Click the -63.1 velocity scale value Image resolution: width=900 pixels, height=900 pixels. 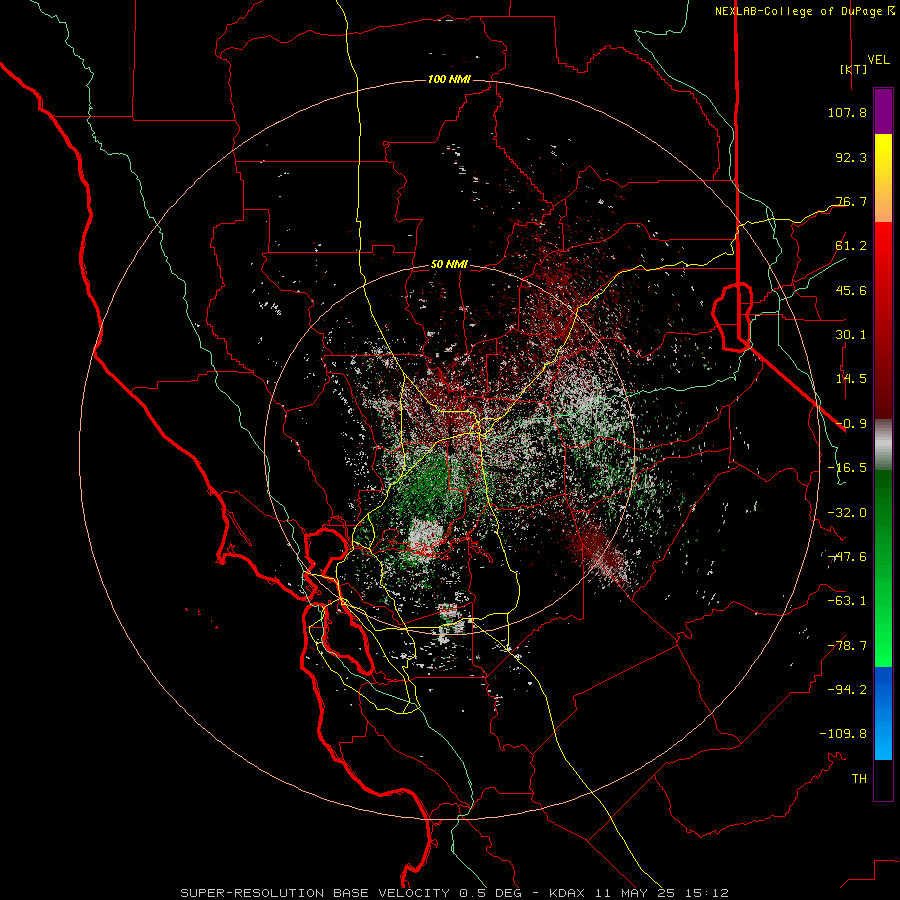(847, 601)
